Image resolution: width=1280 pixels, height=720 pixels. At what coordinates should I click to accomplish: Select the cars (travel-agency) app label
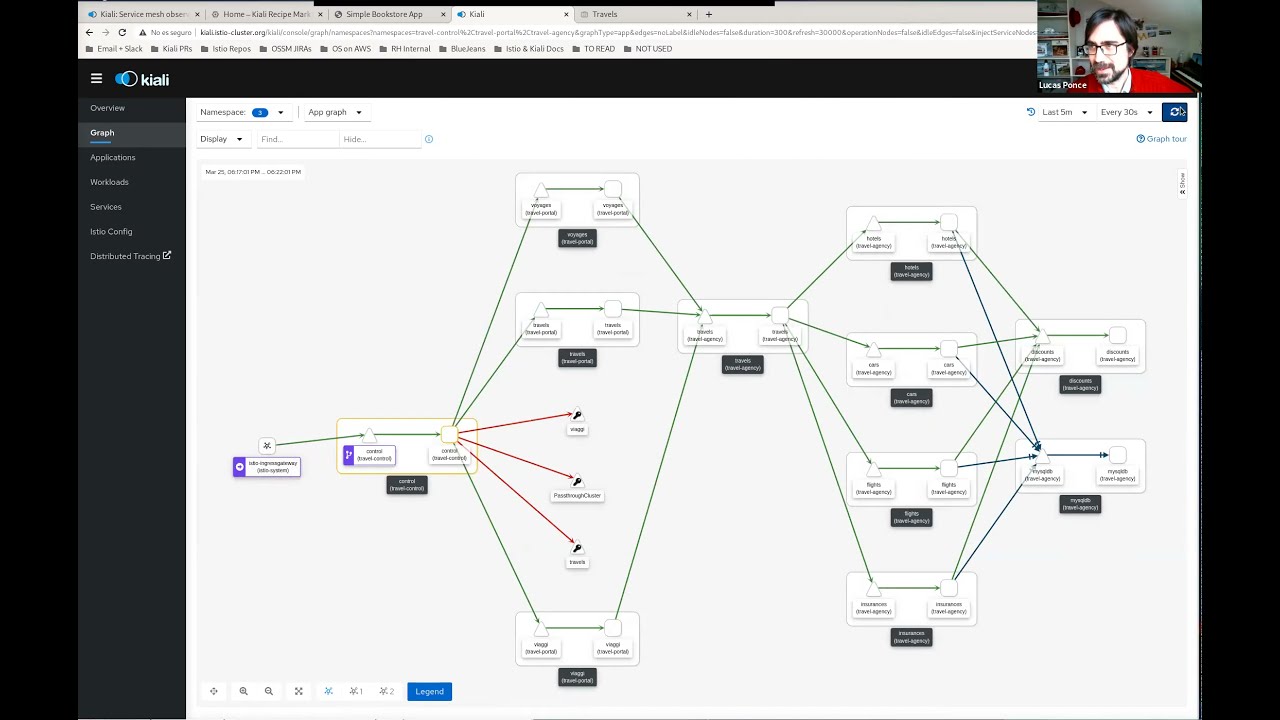pyautogui.click(x=911, y=398)
